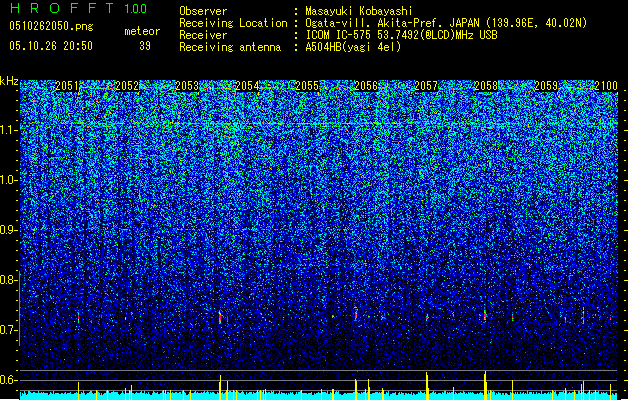This screenshot has width=629, height=400.
Task: Click the 2054 time marker
Action: click(247, 86)
